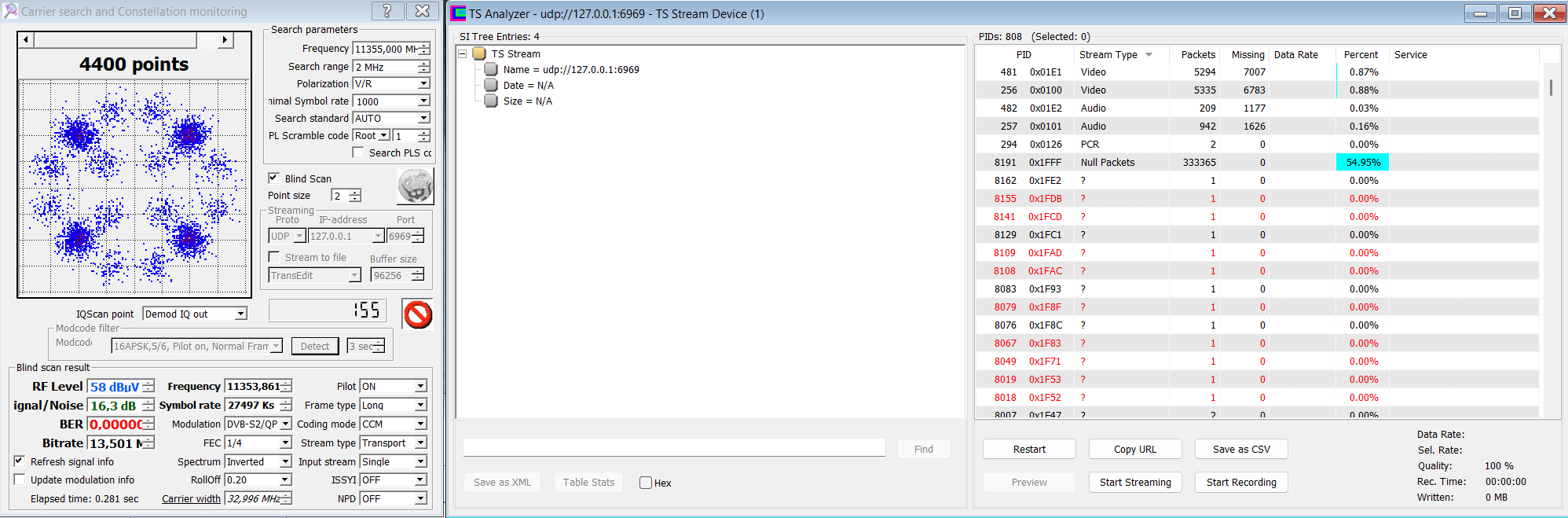
Task: Select the PCR row with PID 294
Action: [x=1257, y=144]
